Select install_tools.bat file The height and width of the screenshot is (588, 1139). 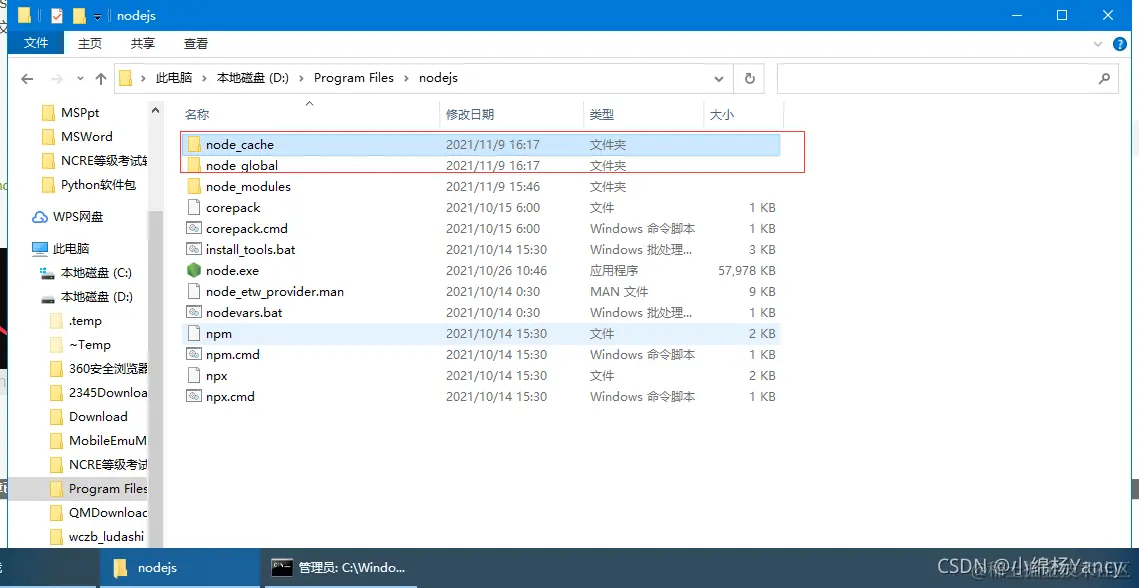pyautogui.click(x=480, y=249)
